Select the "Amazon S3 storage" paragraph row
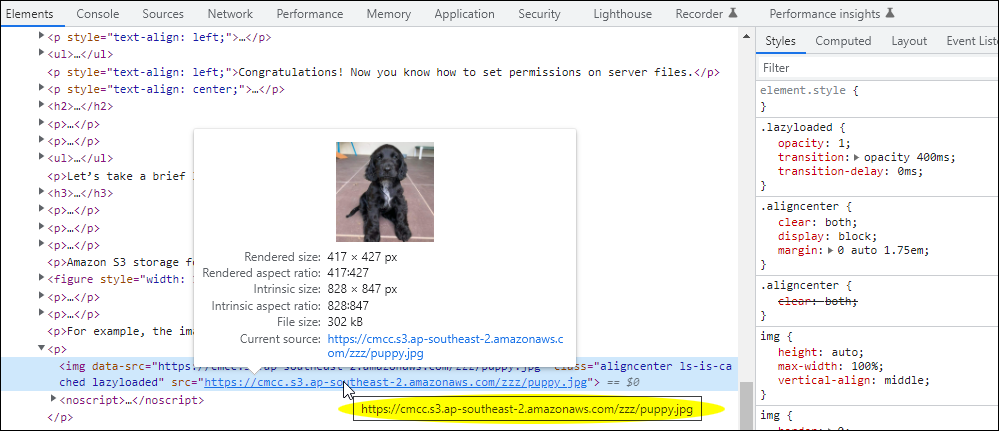The width and height of the screenshot is (999, 431). pyautogui.click(x=120, y=261)
